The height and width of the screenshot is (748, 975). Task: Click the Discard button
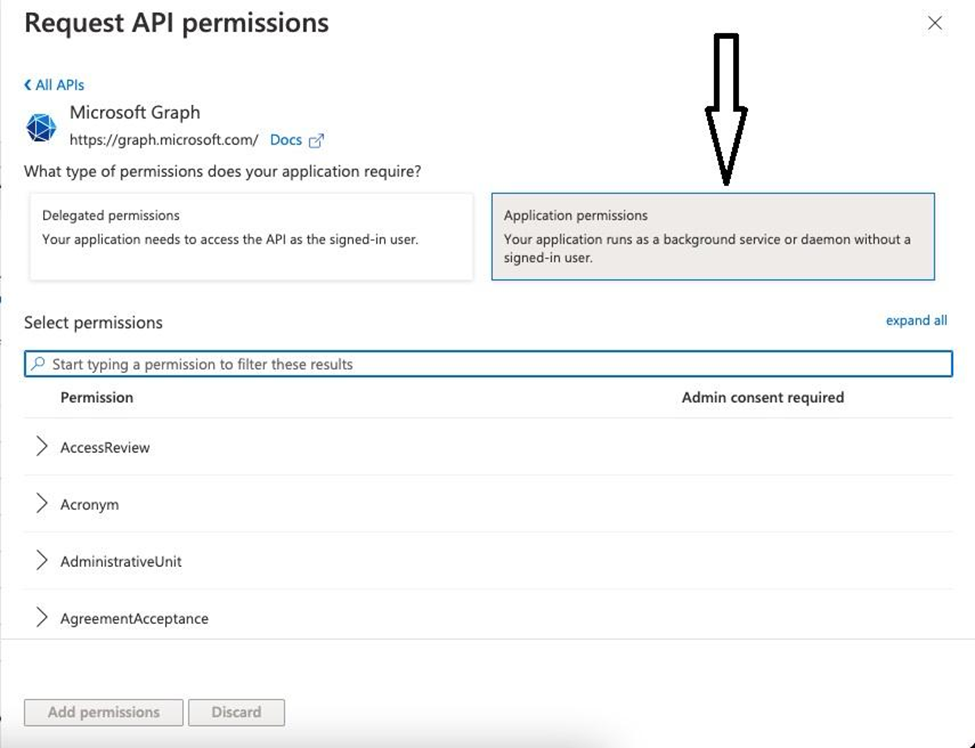pyautogui.click(x=236, y=712)
